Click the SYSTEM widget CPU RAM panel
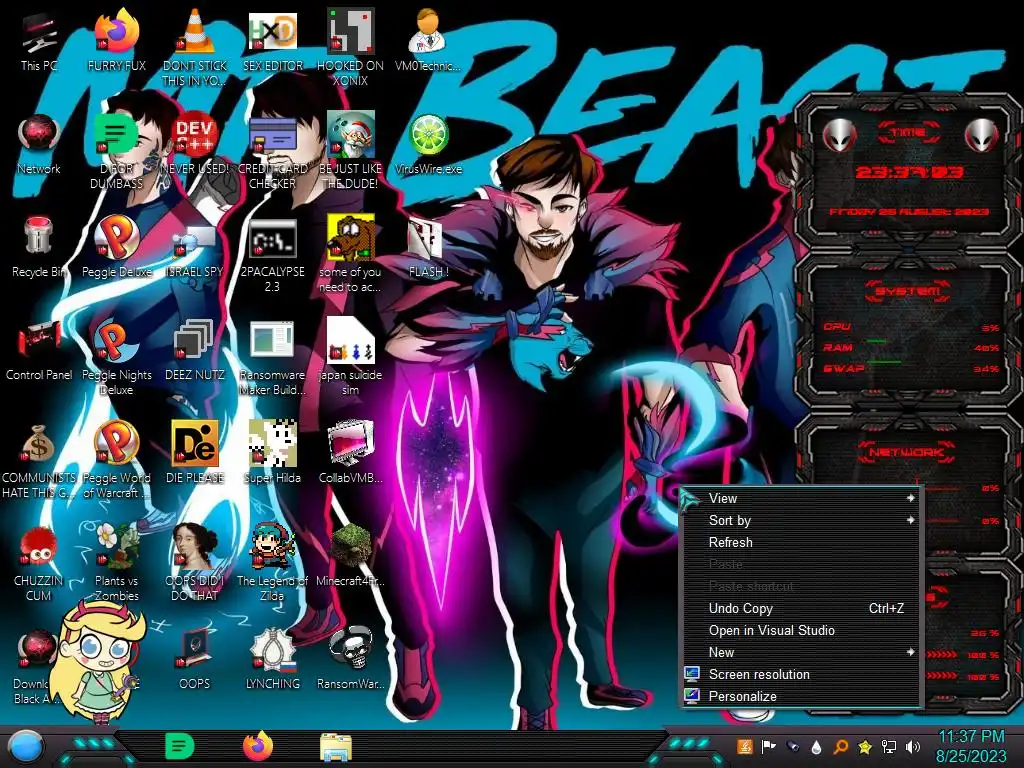Image resolution: width=1024 pixels, height=768 pixels. pos(908,330)
